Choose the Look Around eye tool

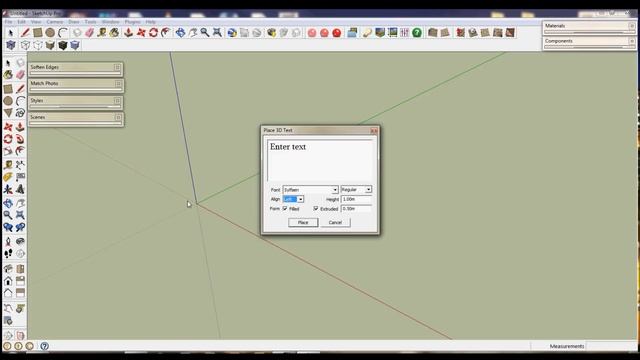20,242
